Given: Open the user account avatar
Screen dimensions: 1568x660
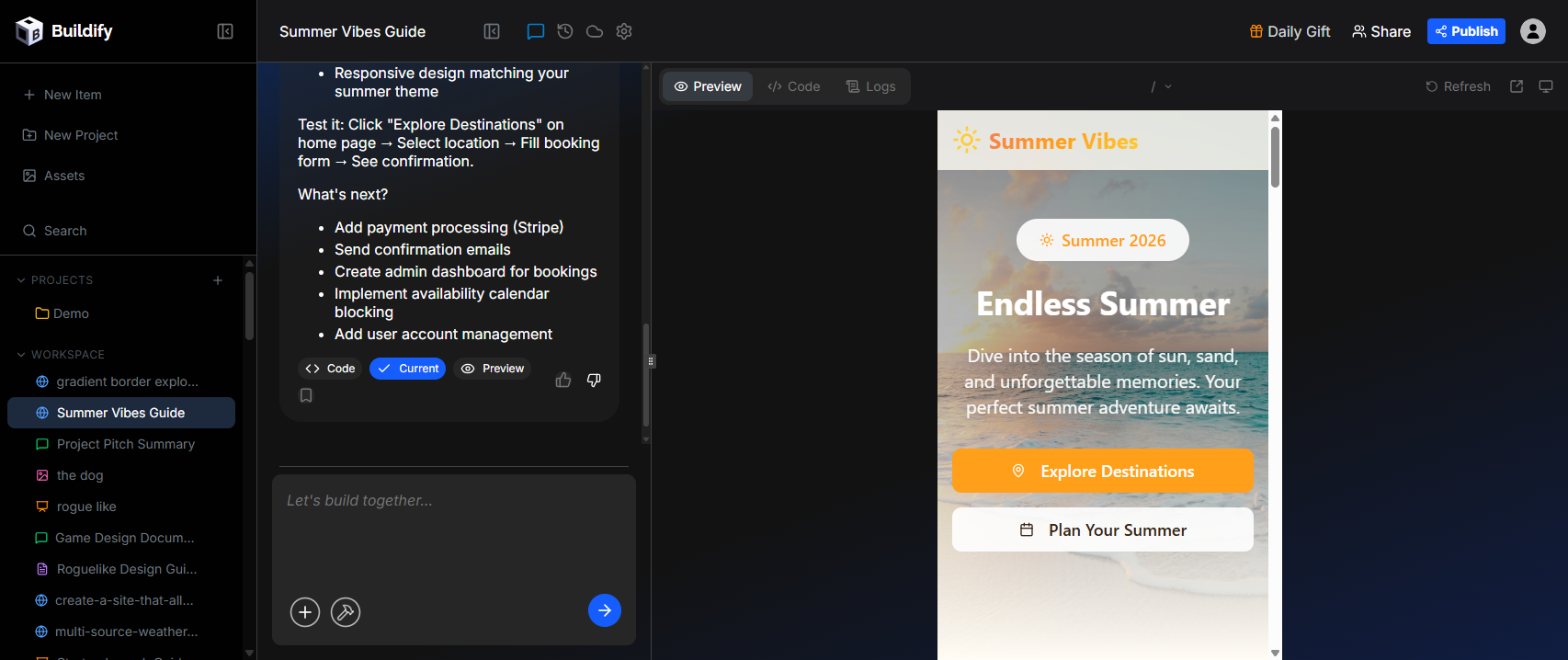Looking at the screenshot, I should tap(1533, 31).
